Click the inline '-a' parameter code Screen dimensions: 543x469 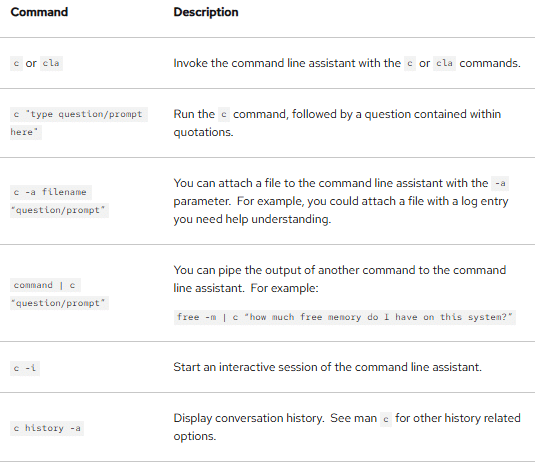(x=500, y=183)
